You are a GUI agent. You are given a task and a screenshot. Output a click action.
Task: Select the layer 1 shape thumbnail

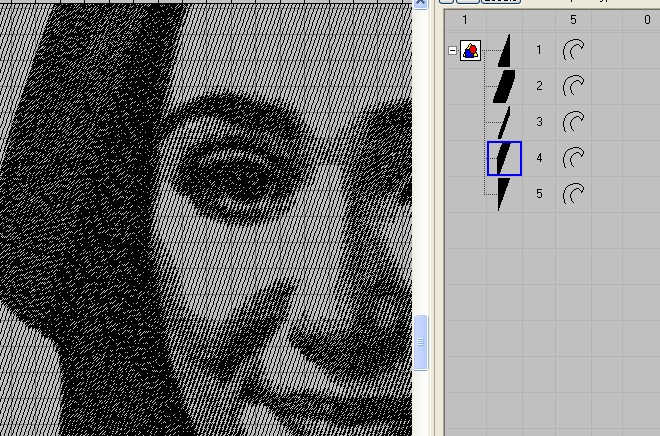(504, 51)
